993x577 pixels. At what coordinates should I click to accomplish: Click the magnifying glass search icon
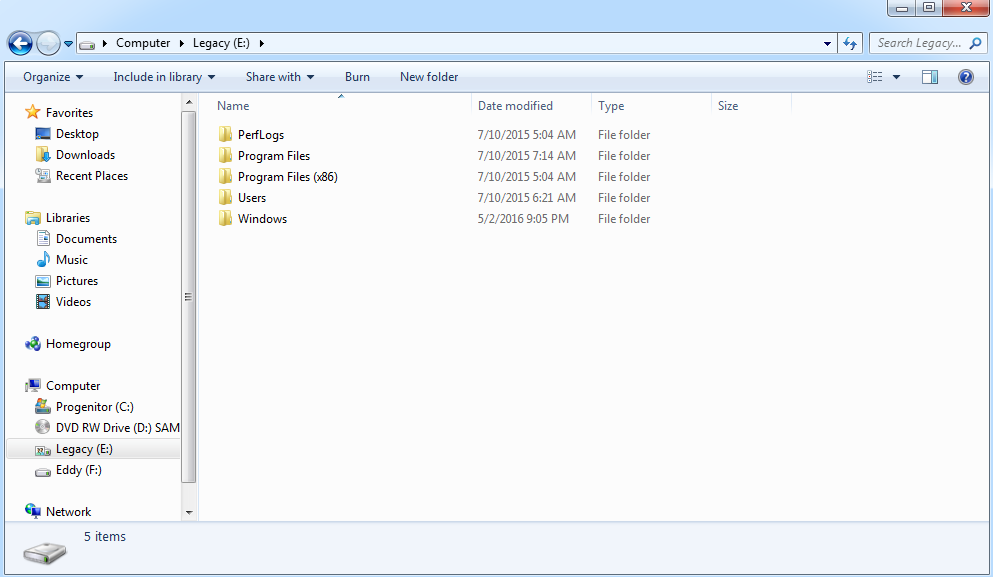click(x=976, y=43)
